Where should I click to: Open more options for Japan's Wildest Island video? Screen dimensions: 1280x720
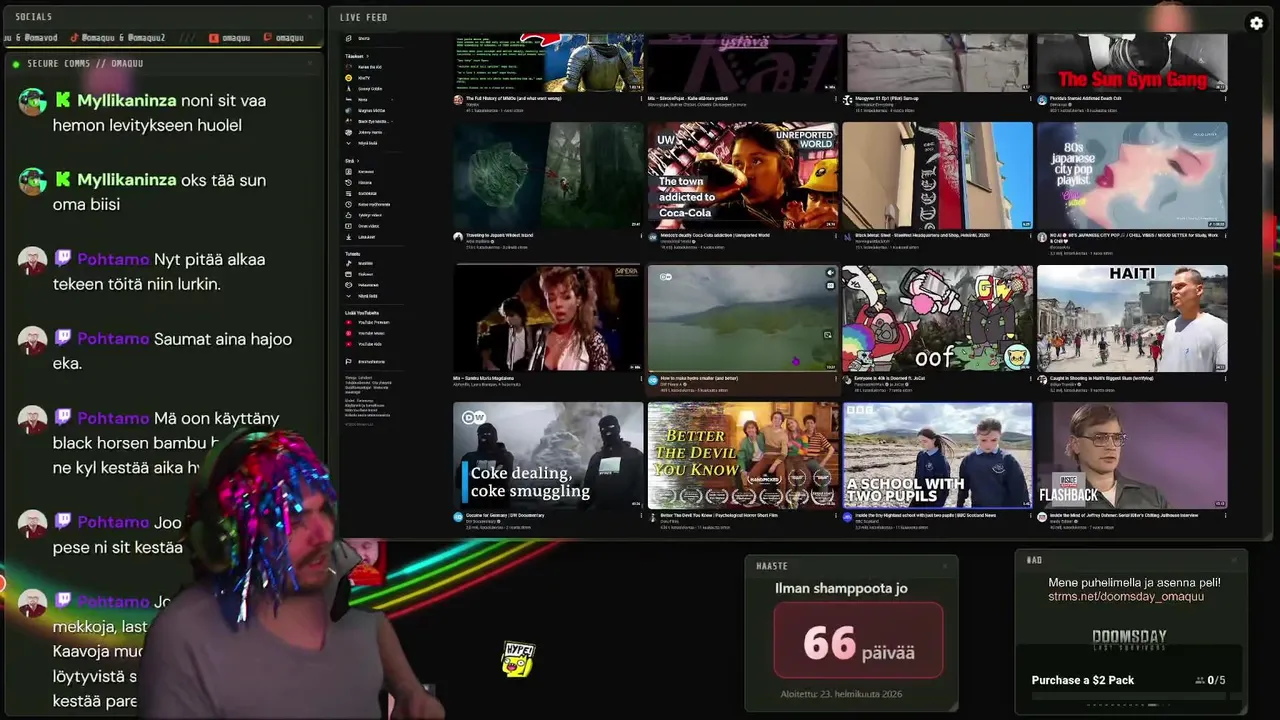pos(640,237)
